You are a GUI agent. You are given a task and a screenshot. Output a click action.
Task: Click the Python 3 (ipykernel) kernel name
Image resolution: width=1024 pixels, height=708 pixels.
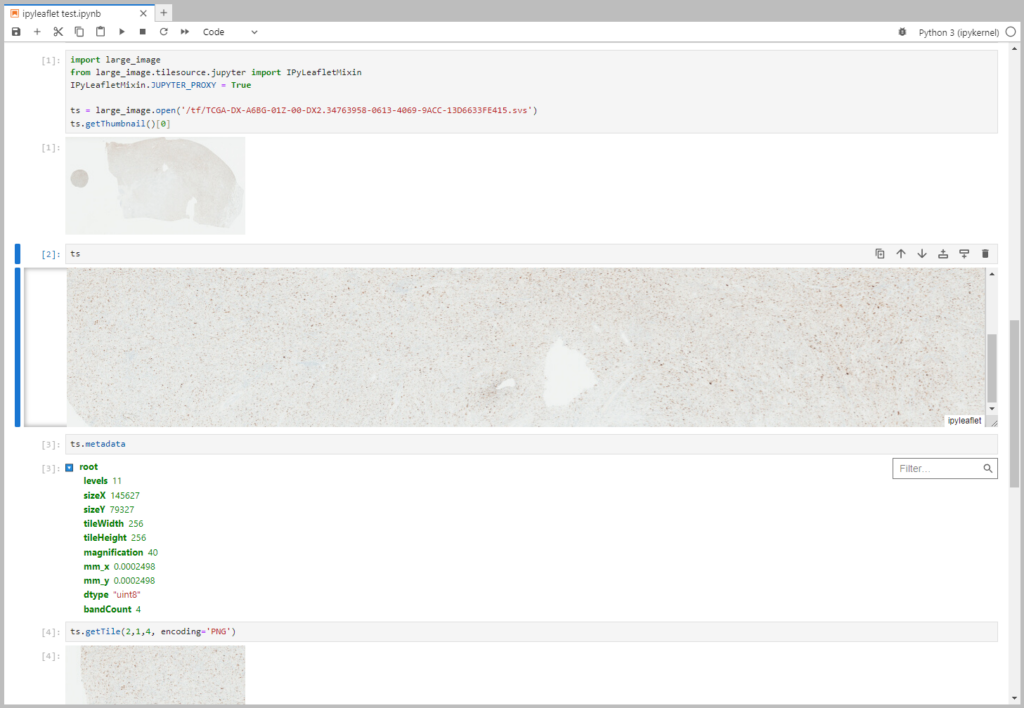(x=958, y=32)
